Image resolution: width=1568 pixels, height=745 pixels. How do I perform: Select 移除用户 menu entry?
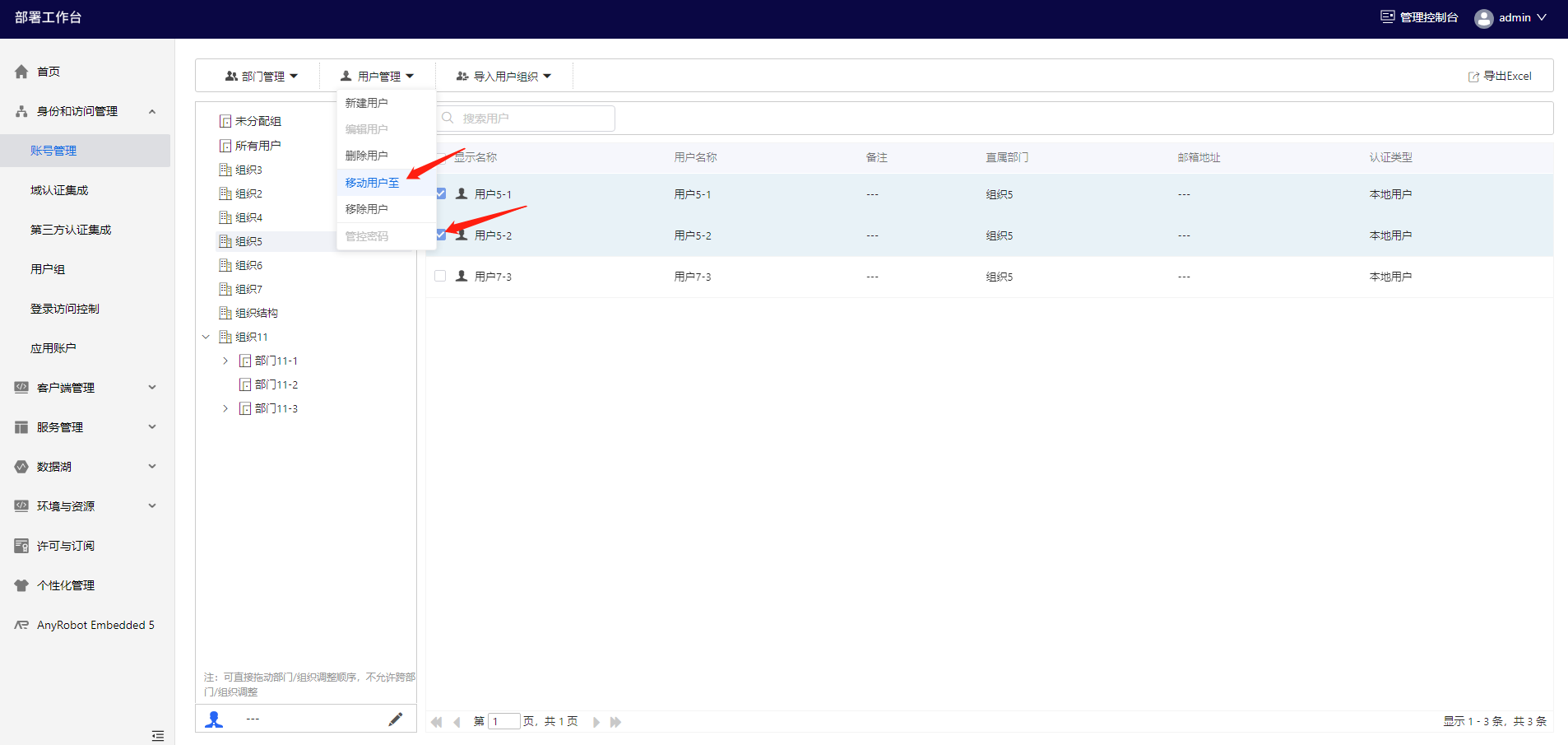click(x=386, y=209)
